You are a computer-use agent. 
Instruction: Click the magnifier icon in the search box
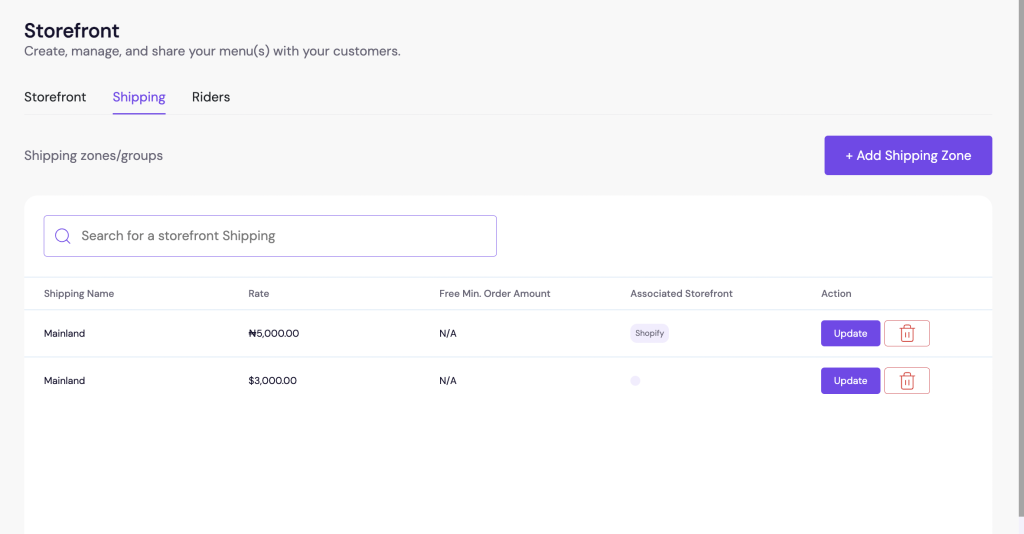[x=63, y=236]
